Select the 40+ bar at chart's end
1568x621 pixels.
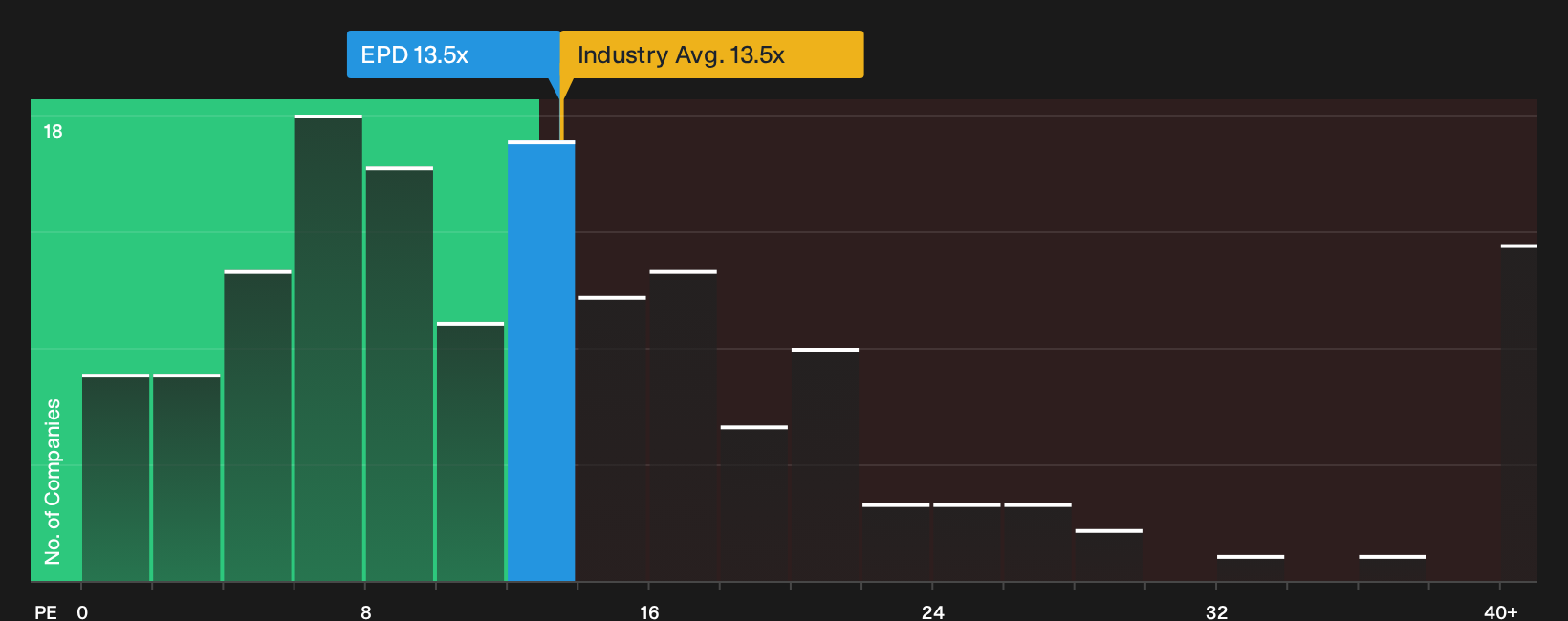coord(1518,413)
